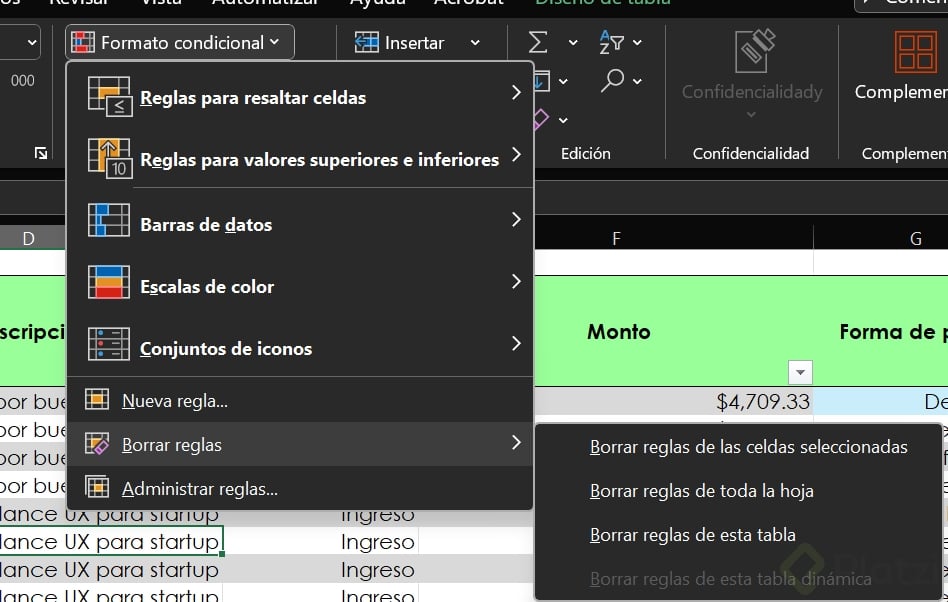Select Nueva regla... menu entry
This screenshot has height=602, width=948.
point(300,400)
